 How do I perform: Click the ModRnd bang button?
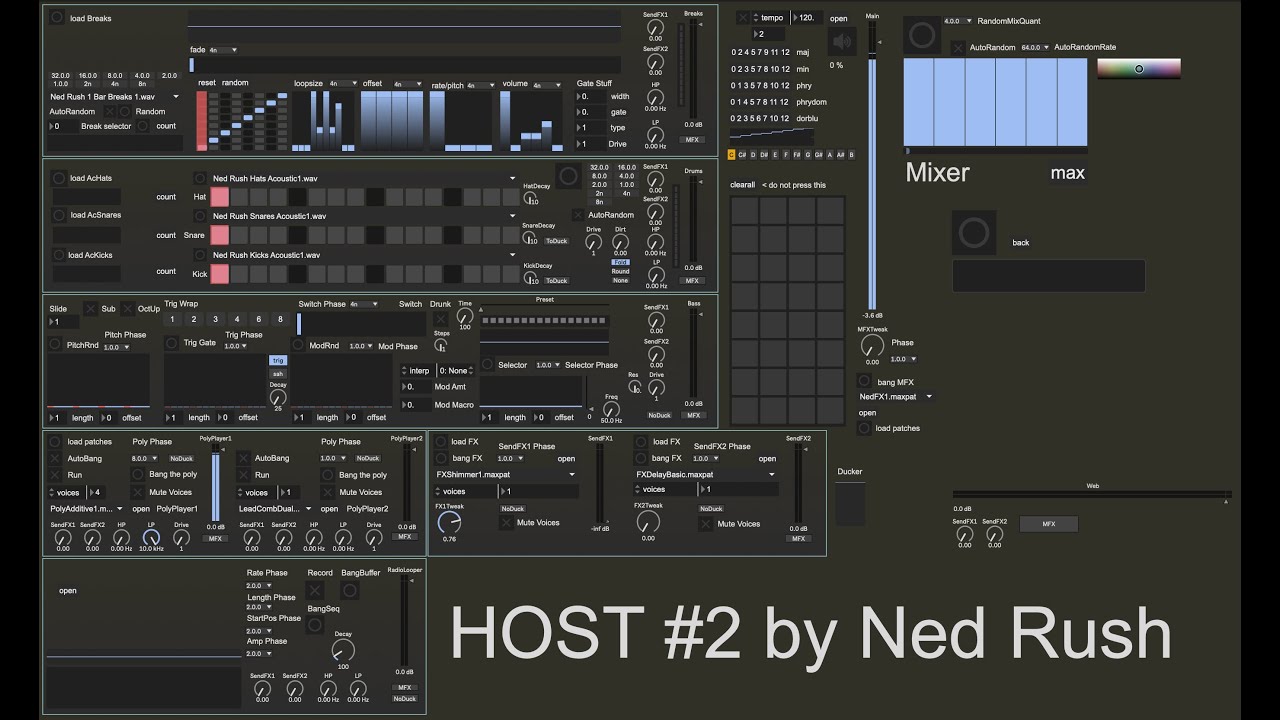pyautogui.click(x=299, y=345)
